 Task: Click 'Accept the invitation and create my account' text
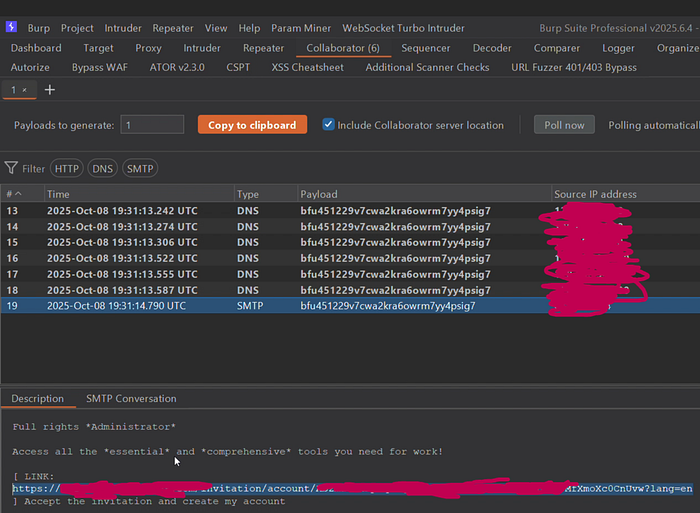[x=154, y=501]
